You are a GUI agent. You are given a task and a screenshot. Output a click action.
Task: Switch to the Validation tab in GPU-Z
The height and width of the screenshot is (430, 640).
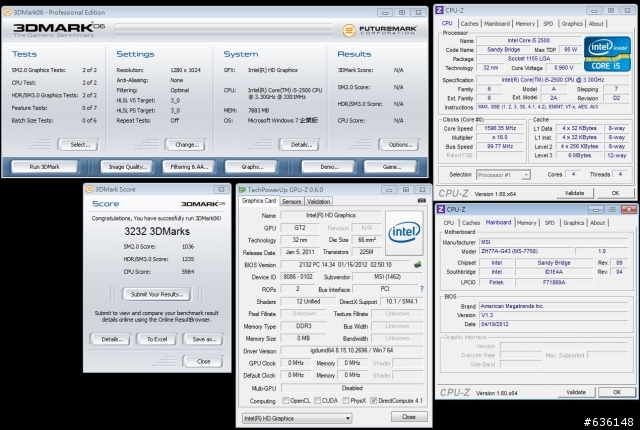(x=318, y=202)
